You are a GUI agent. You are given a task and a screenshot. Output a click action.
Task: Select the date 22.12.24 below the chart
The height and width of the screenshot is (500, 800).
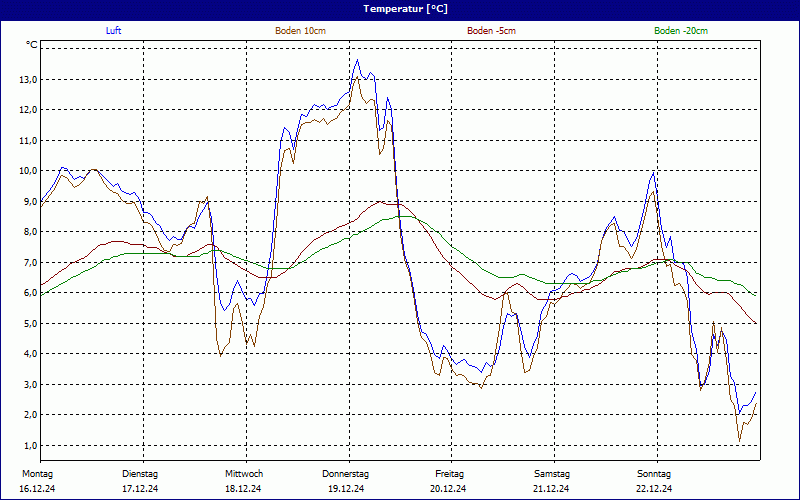655,488
